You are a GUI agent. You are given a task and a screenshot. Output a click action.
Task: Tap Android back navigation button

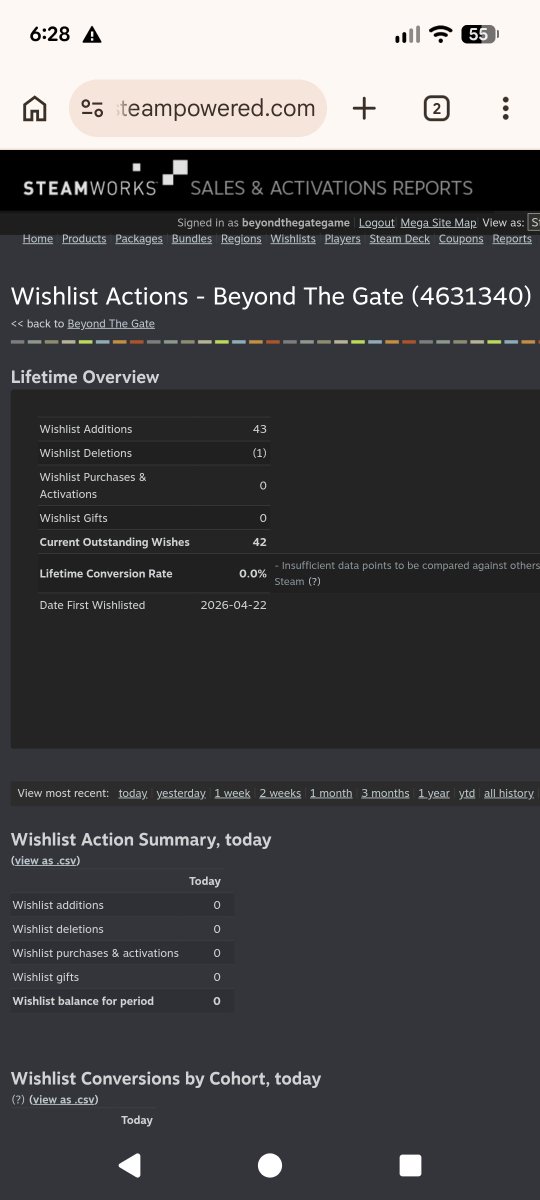click(130, 1164)
